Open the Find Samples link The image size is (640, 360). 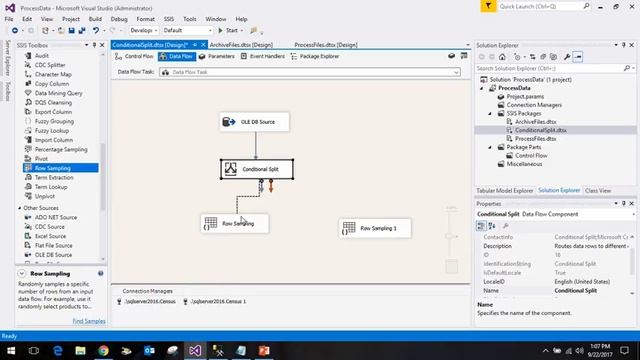[89, 321]
